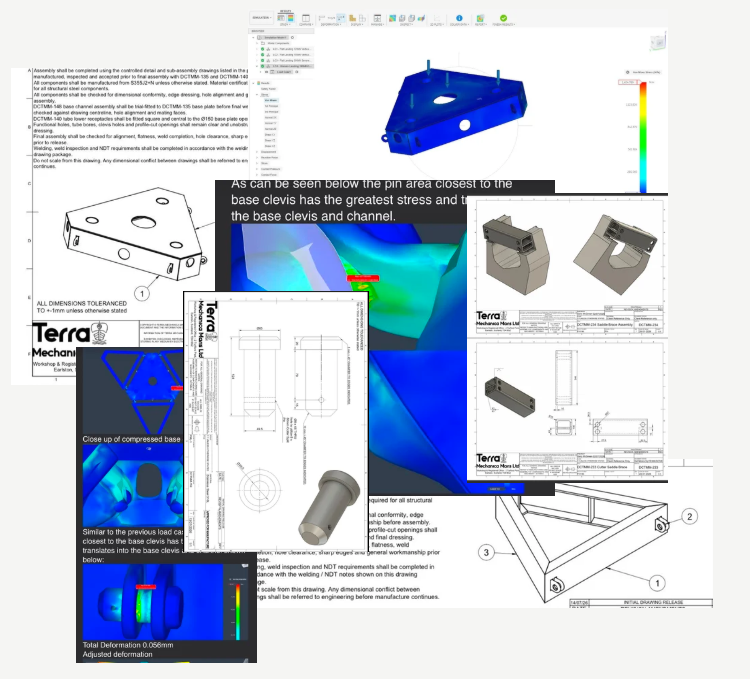Click the Finish Results green check icon

point(504,18)
